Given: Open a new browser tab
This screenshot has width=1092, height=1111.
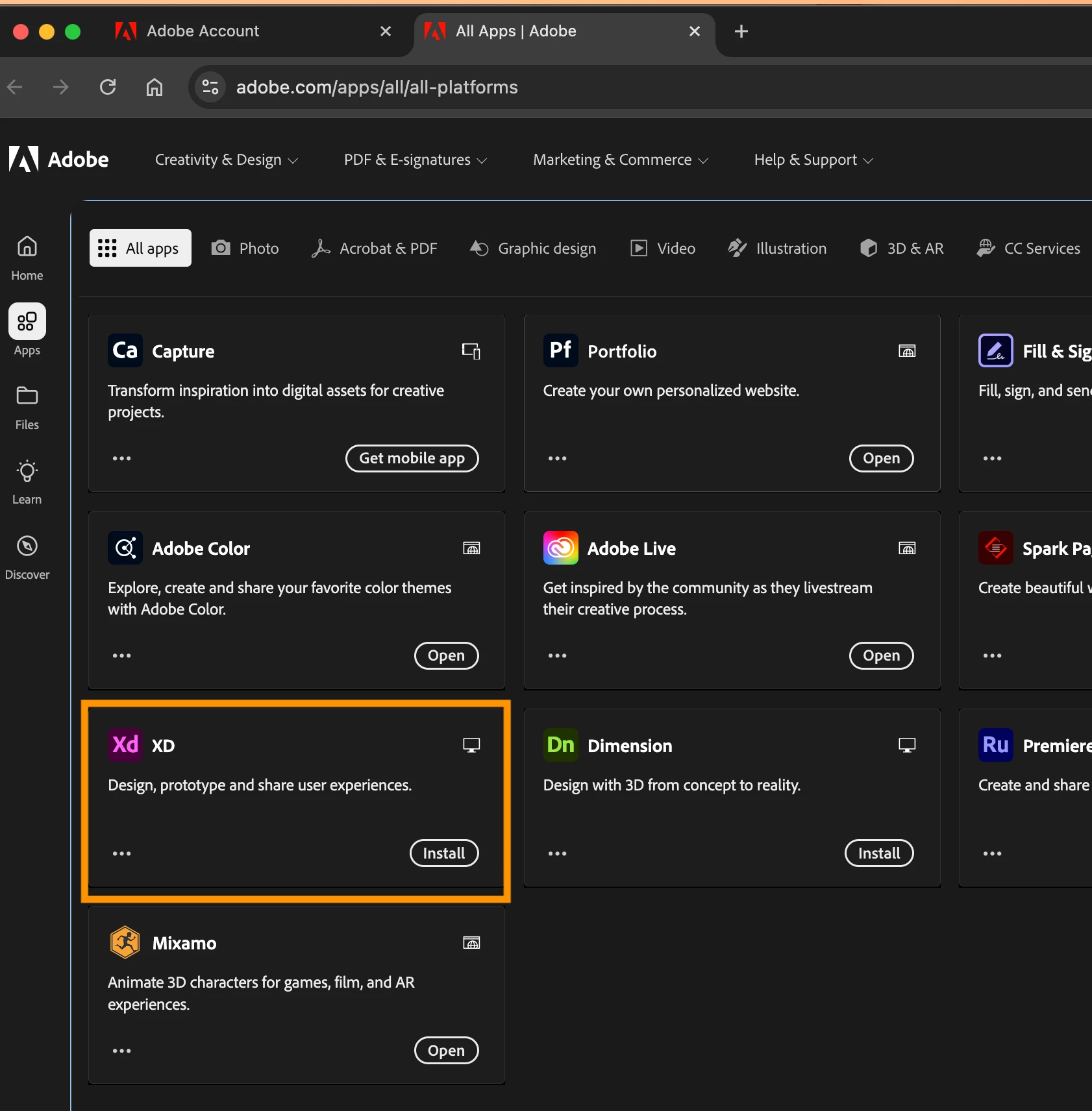Looking at the screenshot, I should click(741, 31).
